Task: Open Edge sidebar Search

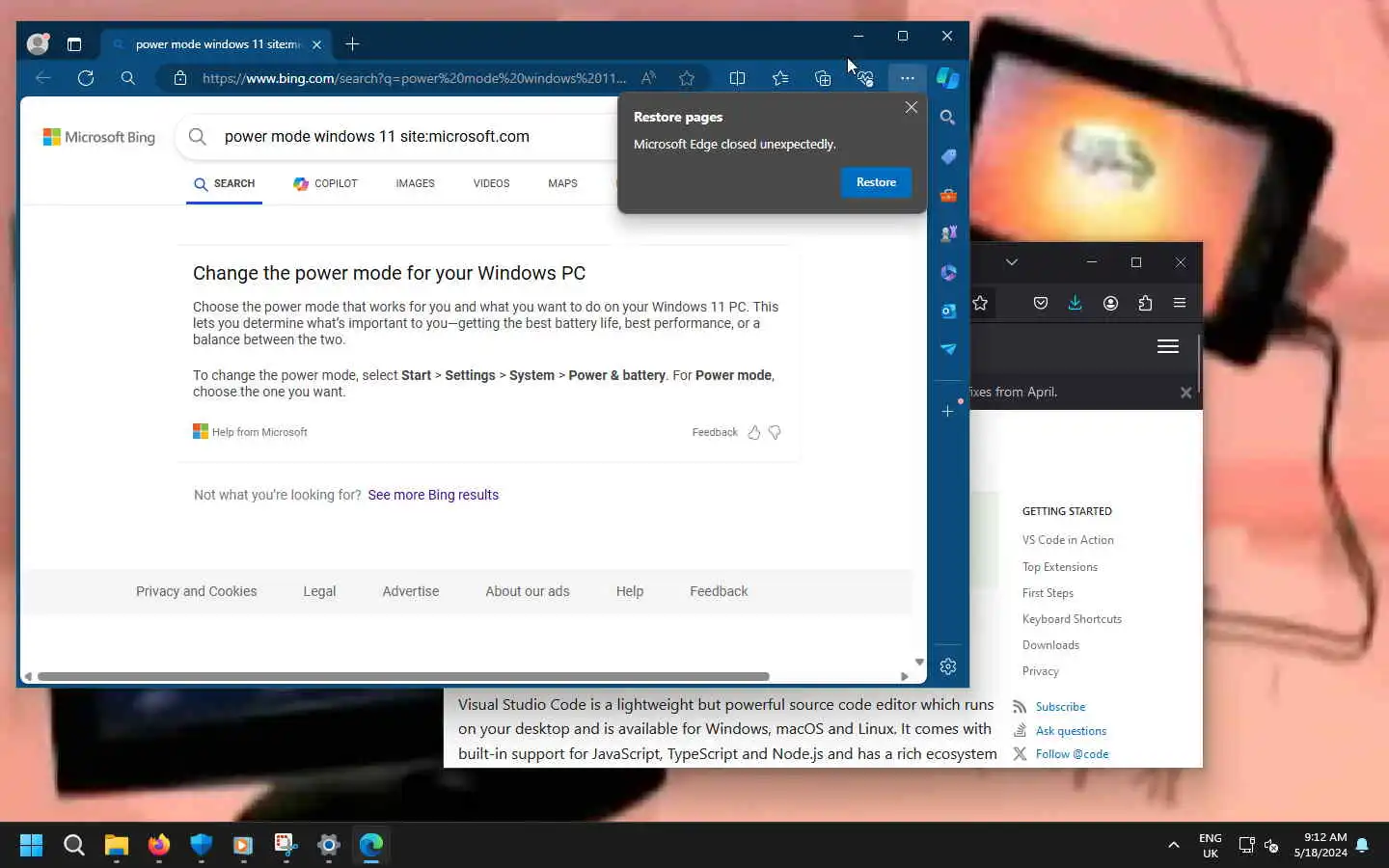Action: [x=948, y=118]
